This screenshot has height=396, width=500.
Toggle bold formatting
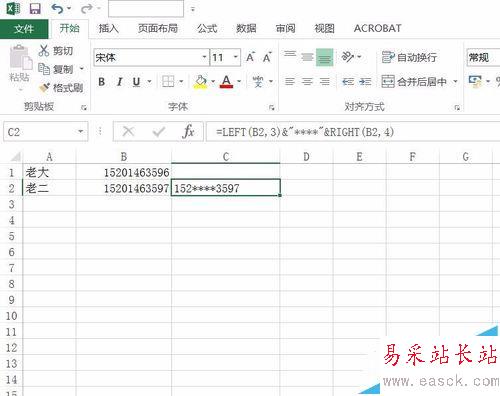[102, 82]
